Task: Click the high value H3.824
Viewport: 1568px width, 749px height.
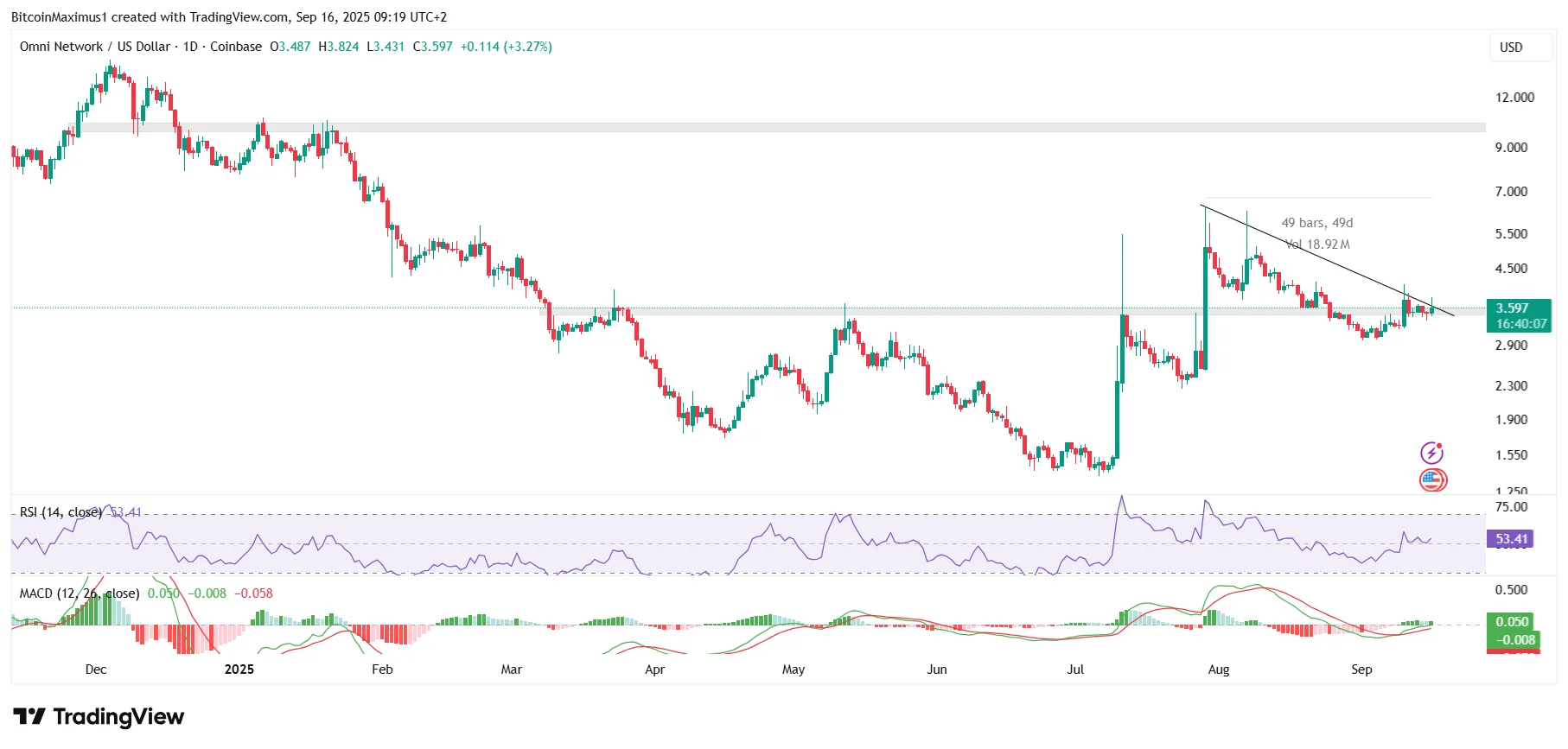Action: pyautogui.click(x=339, y=47)
